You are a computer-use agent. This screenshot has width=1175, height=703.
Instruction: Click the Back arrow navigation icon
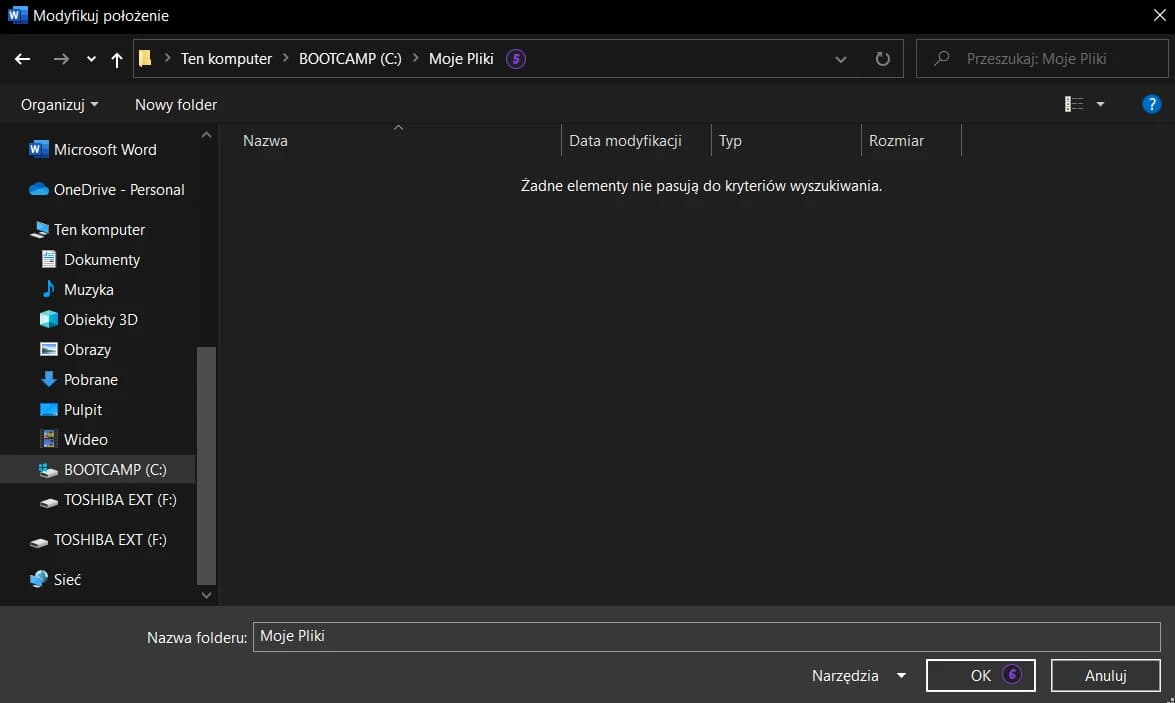(22, 58)
